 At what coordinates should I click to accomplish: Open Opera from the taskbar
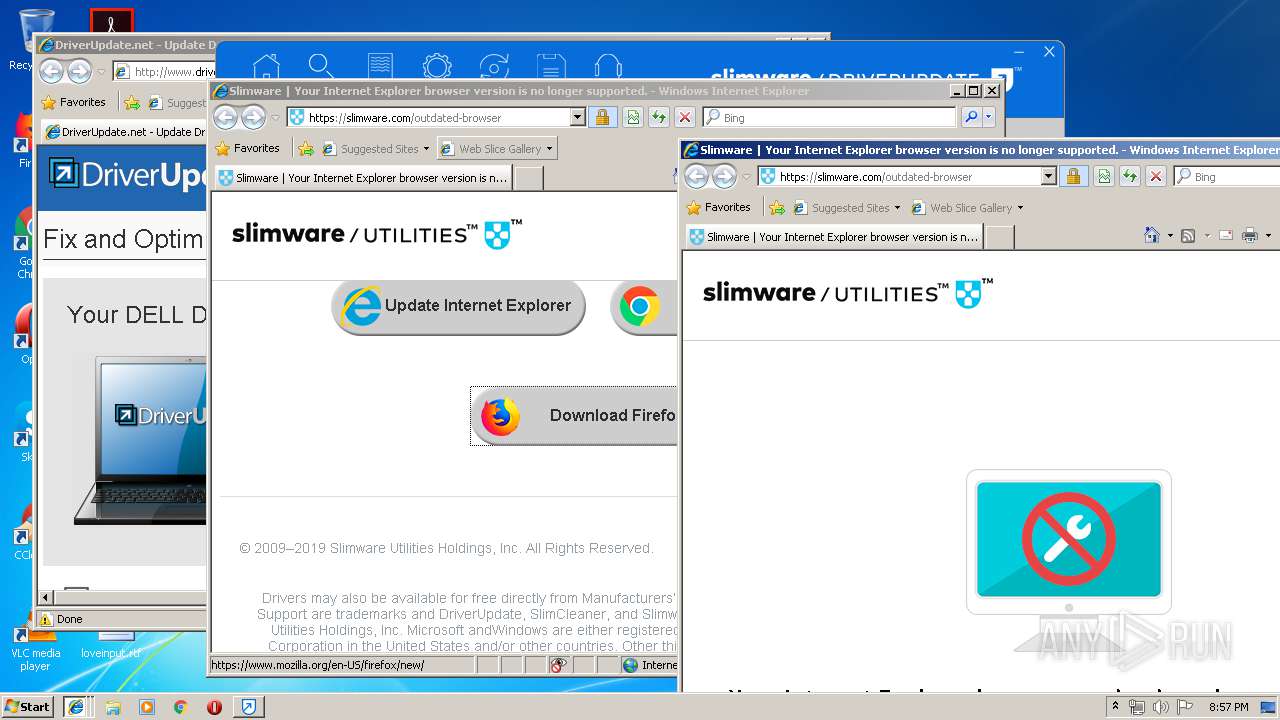point(214,707)
